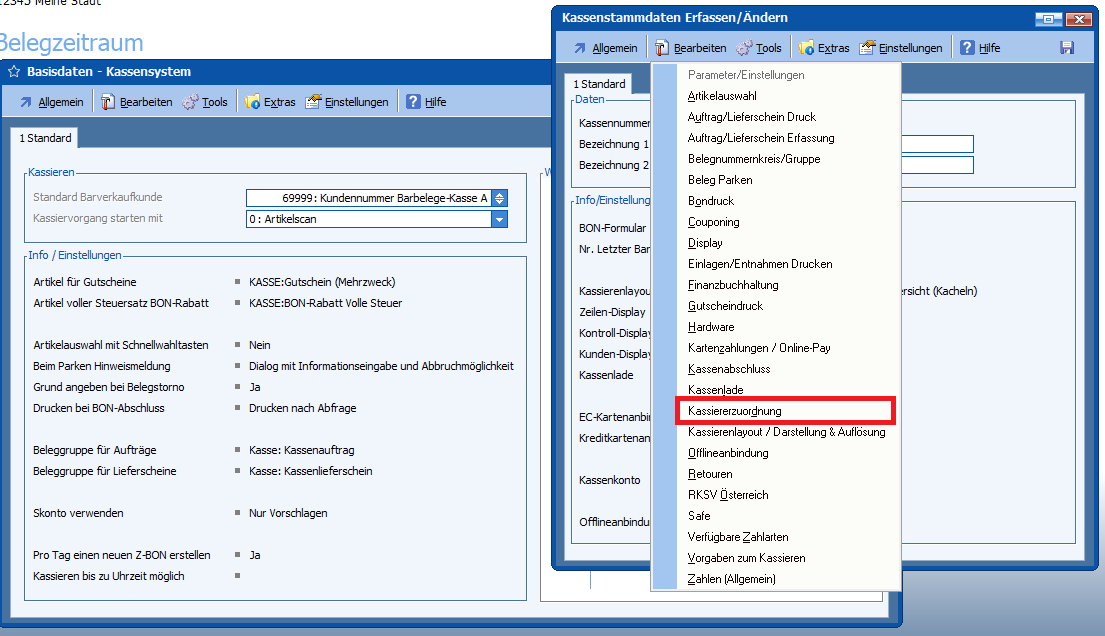Click the Standard Barverkaufkunde spinner arrows
Image resolution: width=1105 pixels, height=636 pixels.
pyautogui.click(x=500, y=198)
